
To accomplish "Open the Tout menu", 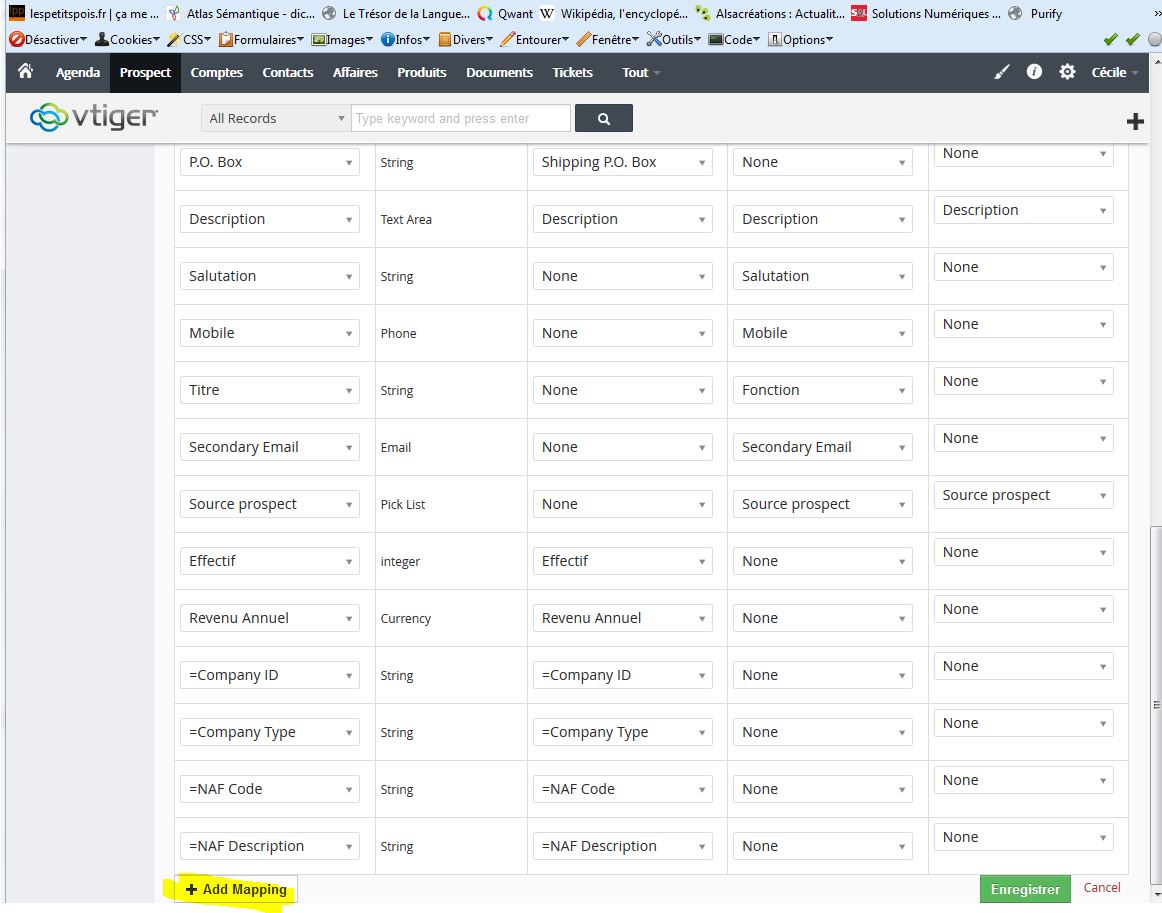I will [640, 72].
